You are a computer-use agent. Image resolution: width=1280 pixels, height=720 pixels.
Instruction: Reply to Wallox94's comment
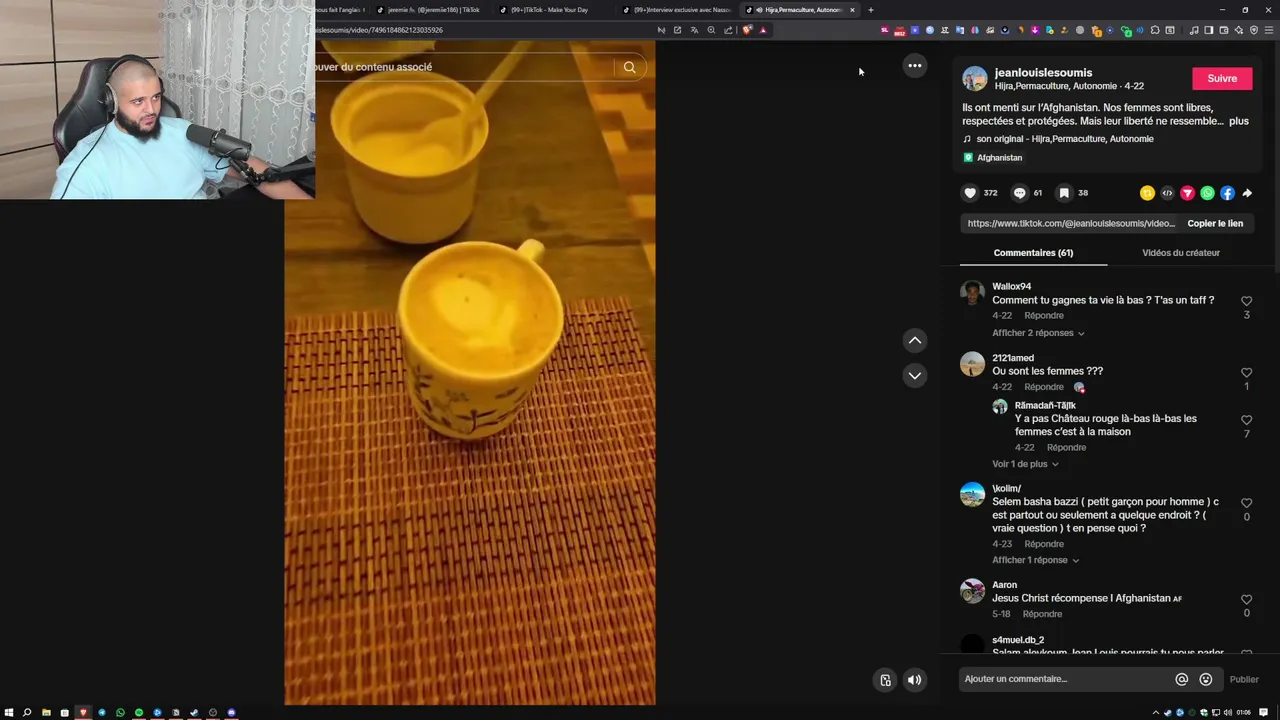pos(1044,316)
